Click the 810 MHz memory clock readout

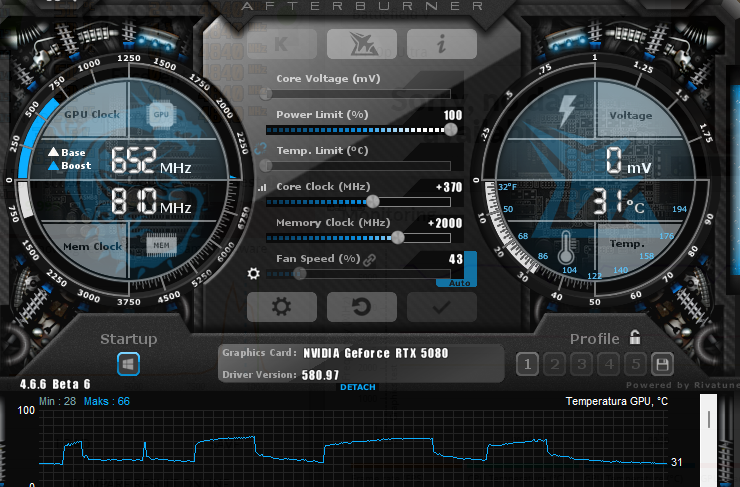pos(151,201)
